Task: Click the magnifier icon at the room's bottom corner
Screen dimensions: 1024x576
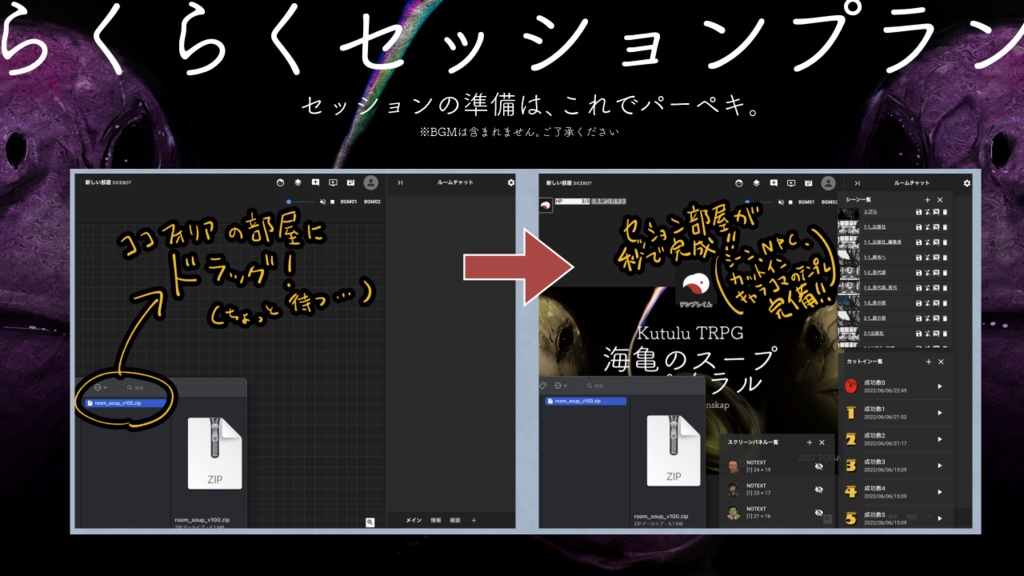Action: [370, 521]
